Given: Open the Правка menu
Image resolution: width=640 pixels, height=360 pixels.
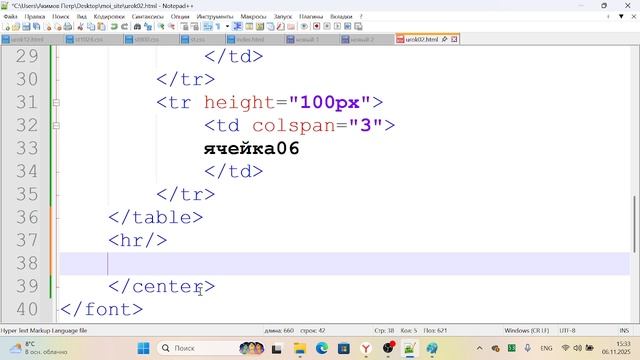Looking at the screenshot, I should 35,16.
